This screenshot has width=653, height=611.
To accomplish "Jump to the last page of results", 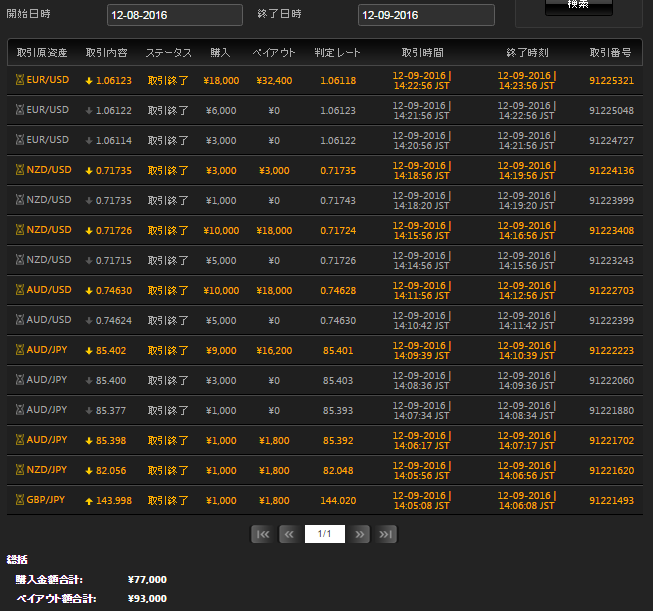I will pos(387,534).
